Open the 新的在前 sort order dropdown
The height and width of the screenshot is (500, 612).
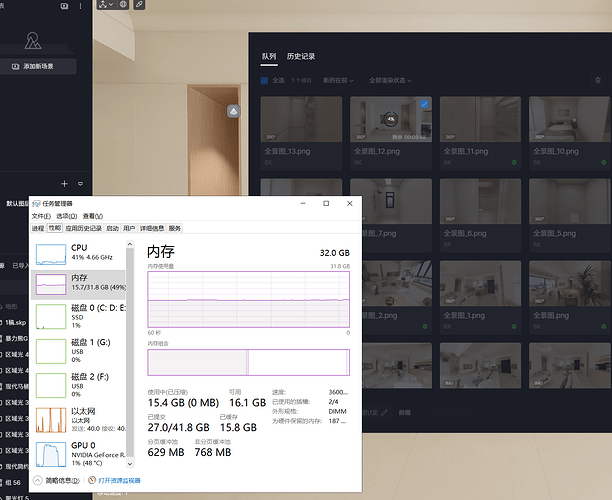point(338,80)
